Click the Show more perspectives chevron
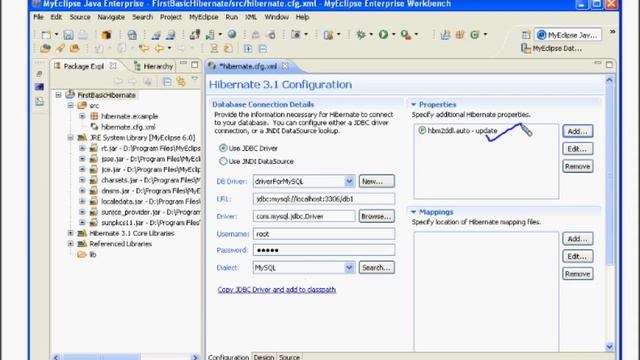Image resolution: width=640 pixels, height=360 pixels. coord(612,31)
